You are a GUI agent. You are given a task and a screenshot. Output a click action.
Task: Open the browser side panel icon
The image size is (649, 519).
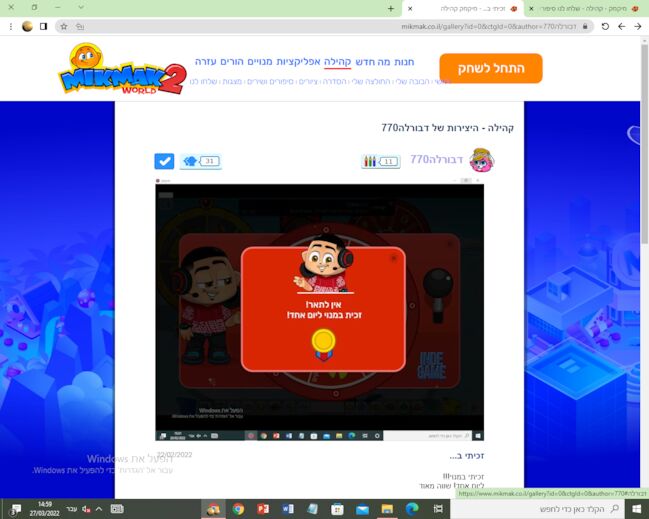coord(43,26)
